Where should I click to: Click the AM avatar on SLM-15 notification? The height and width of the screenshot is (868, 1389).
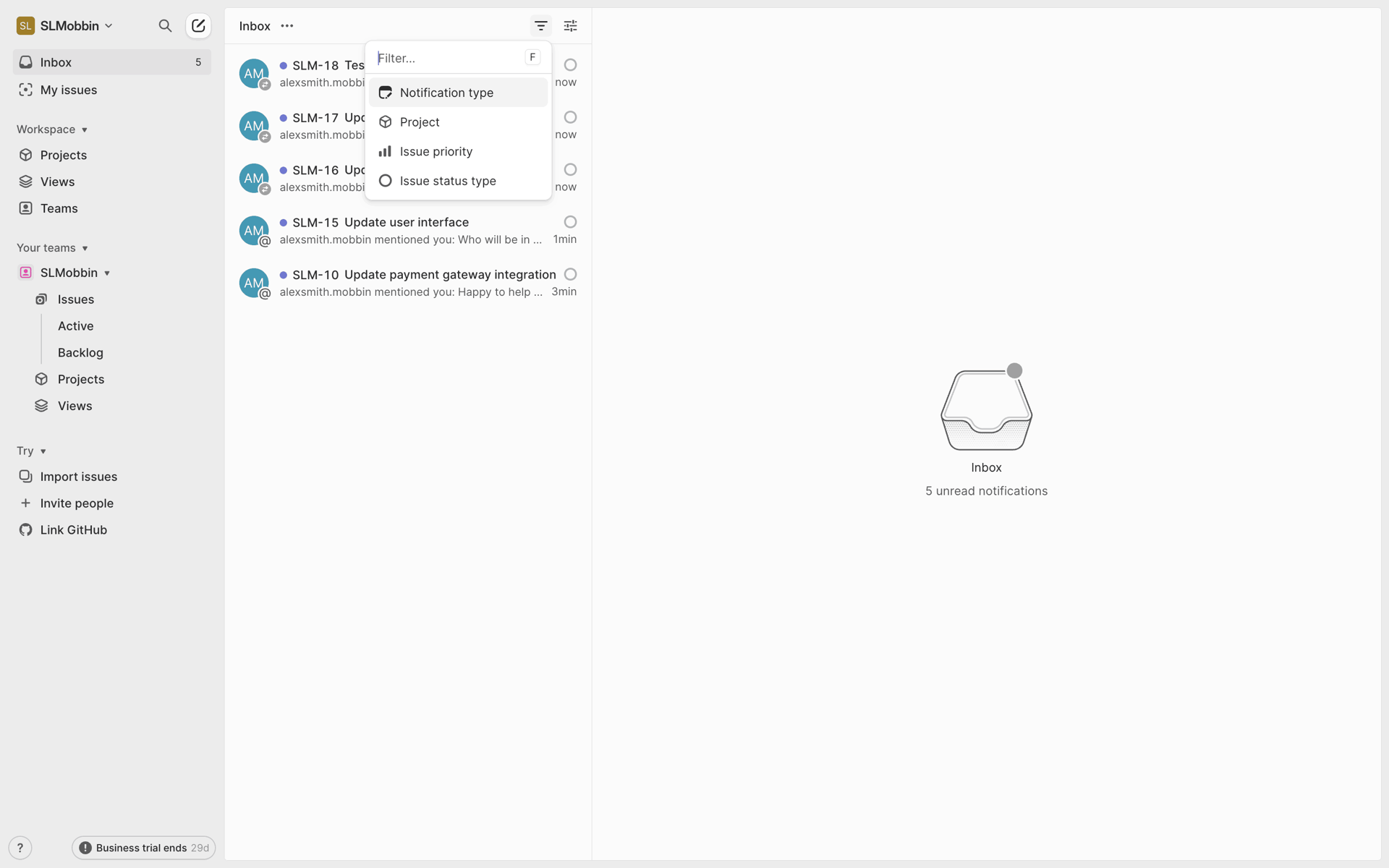254,231
